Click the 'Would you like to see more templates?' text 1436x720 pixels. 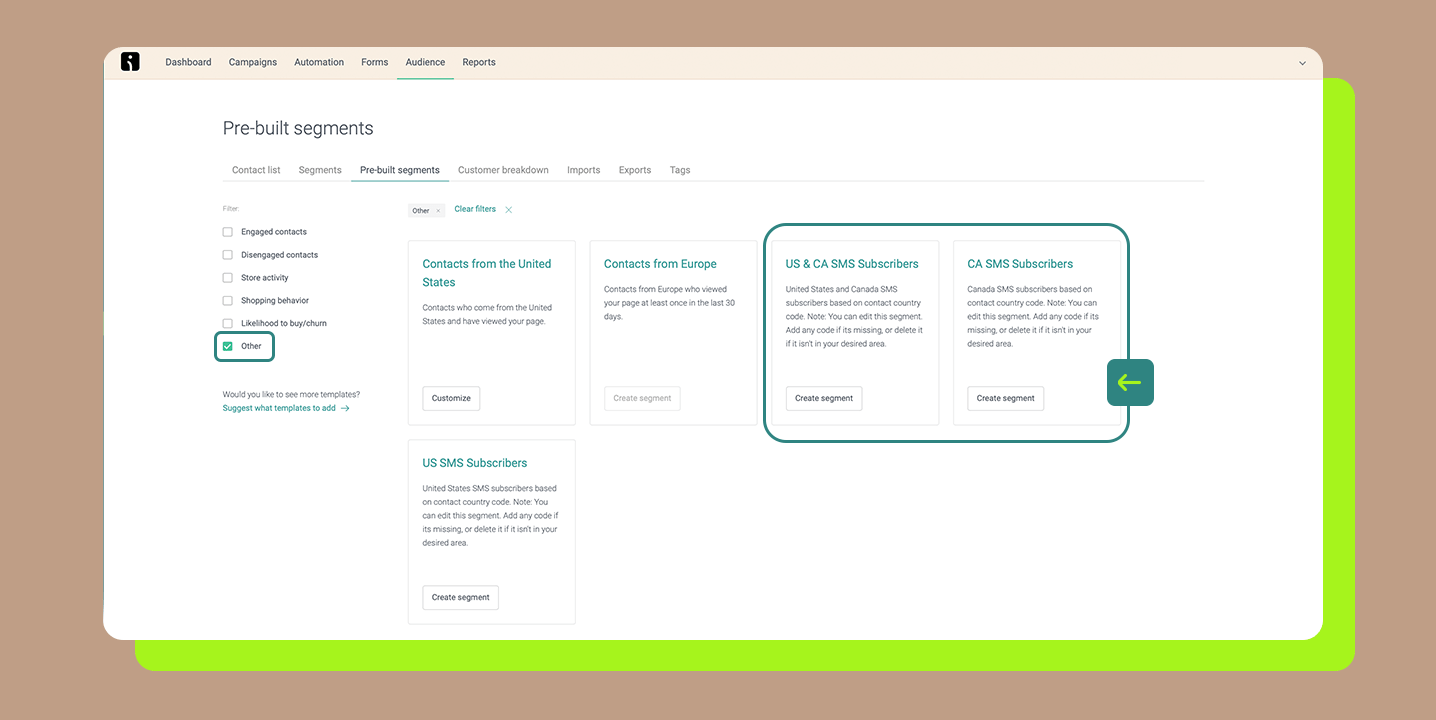[291, 394]
